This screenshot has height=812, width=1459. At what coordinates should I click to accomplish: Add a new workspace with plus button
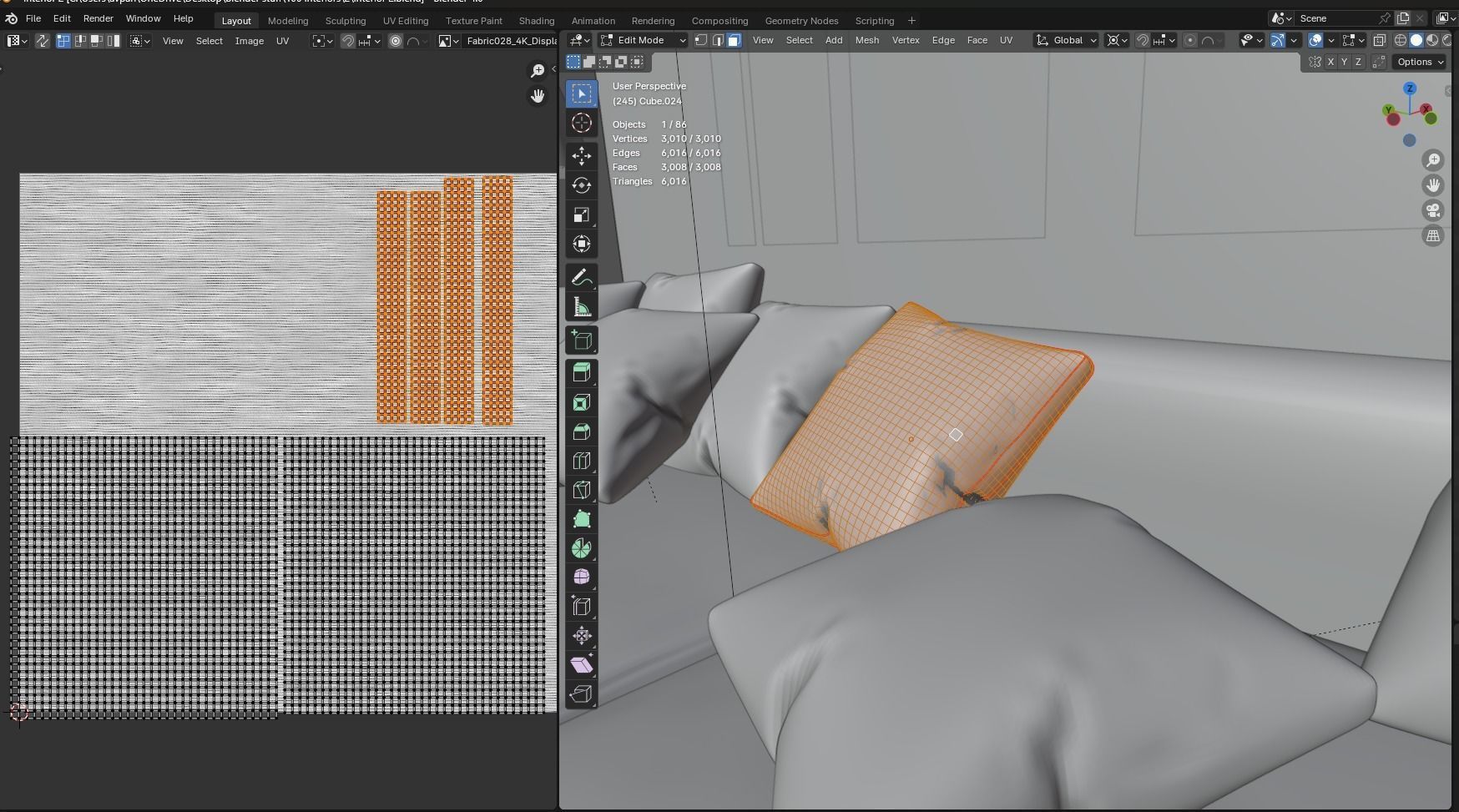[911, 21]
